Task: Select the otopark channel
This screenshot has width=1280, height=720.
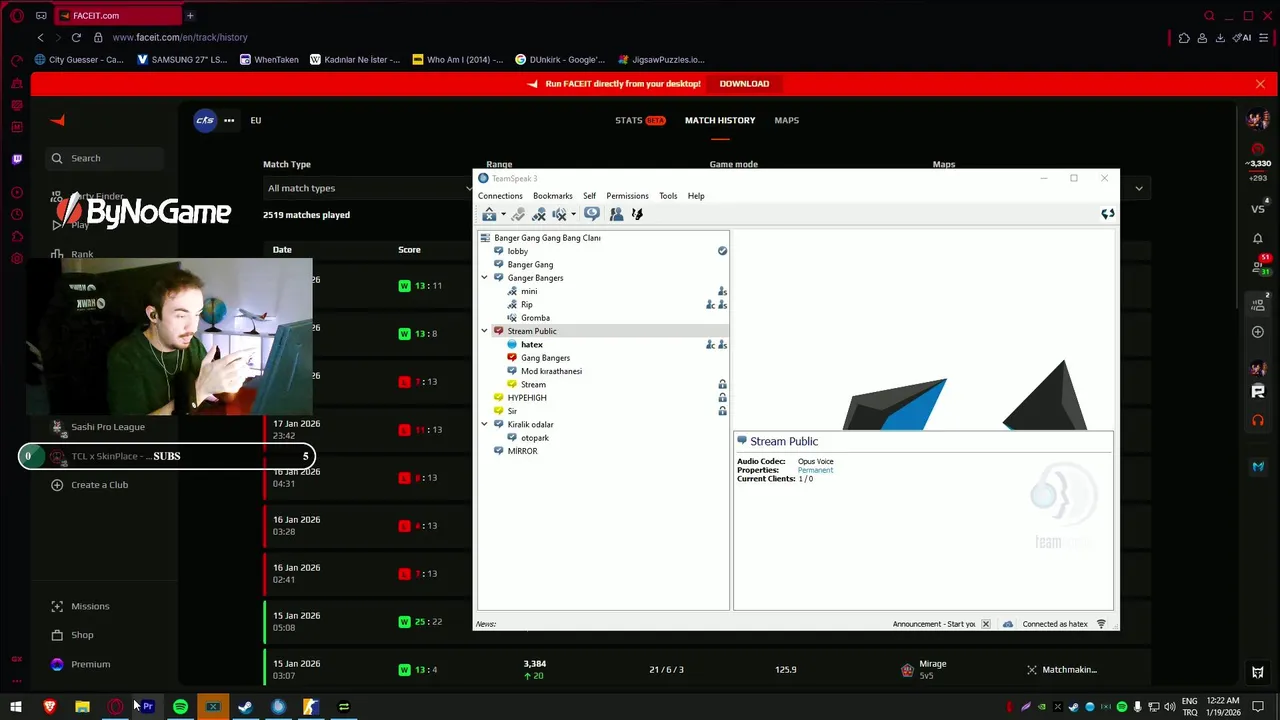Action: [534, 438]
